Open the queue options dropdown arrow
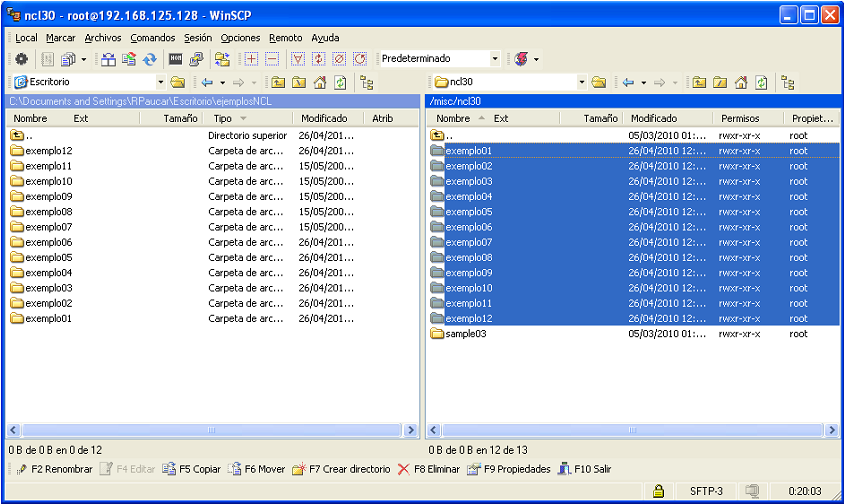844x504 pixels. click(x=83, y=59)
